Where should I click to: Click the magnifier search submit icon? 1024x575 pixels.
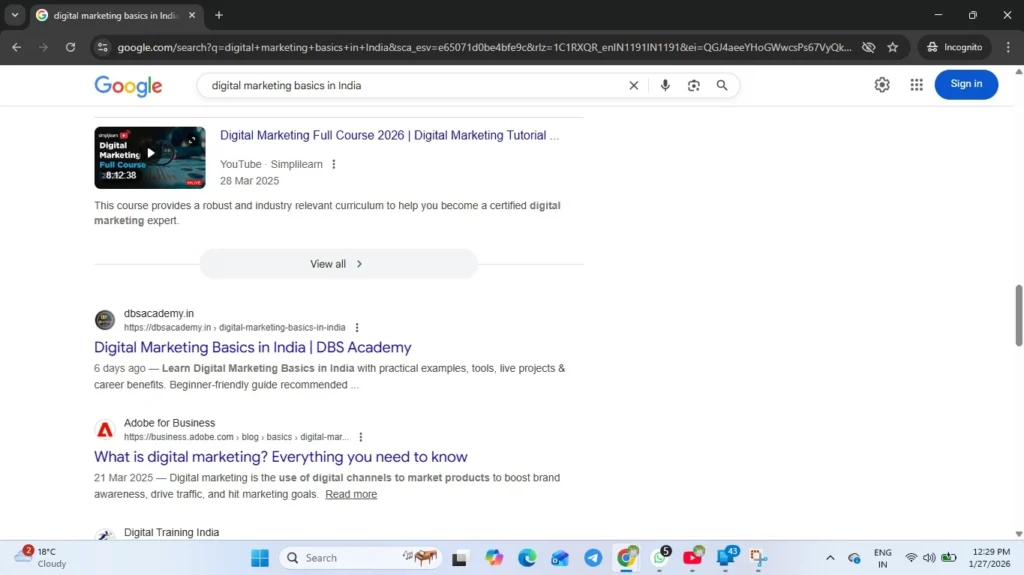tap(722, 86)
